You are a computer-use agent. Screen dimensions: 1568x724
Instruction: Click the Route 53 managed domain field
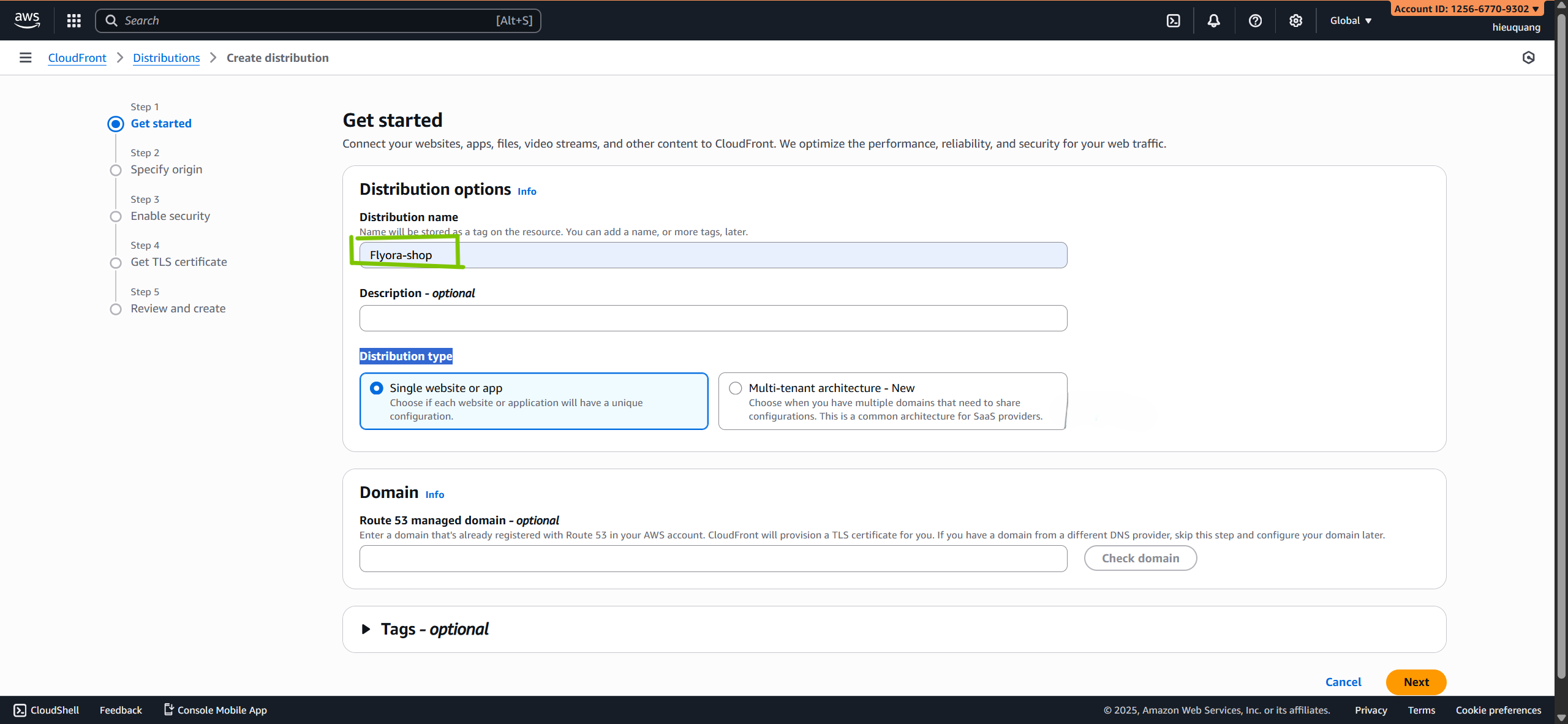[x=713, y=559]
